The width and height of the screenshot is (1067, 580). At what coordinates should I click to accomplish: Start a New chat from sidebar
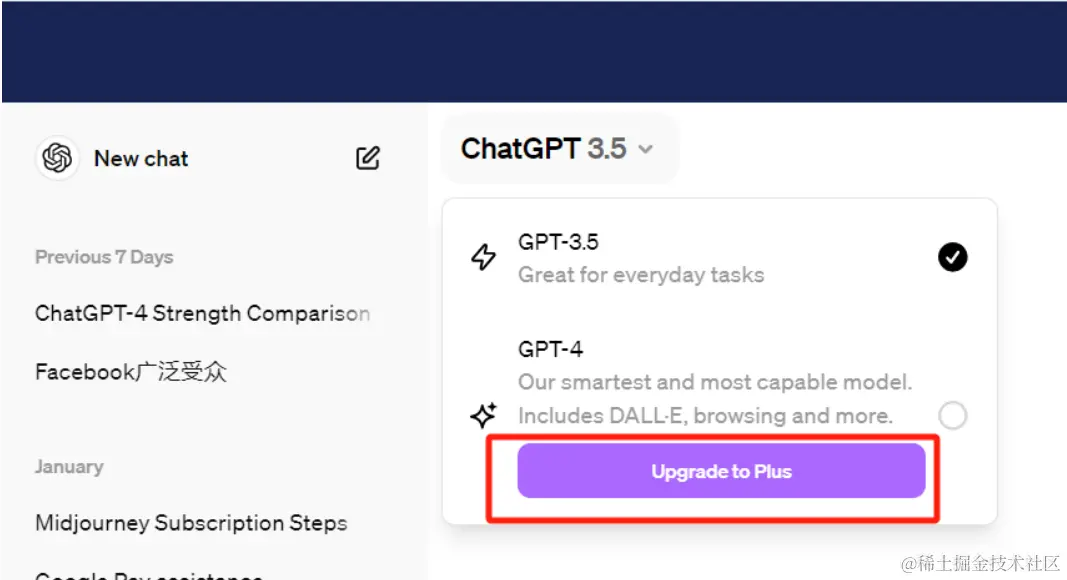pos(141,158)
